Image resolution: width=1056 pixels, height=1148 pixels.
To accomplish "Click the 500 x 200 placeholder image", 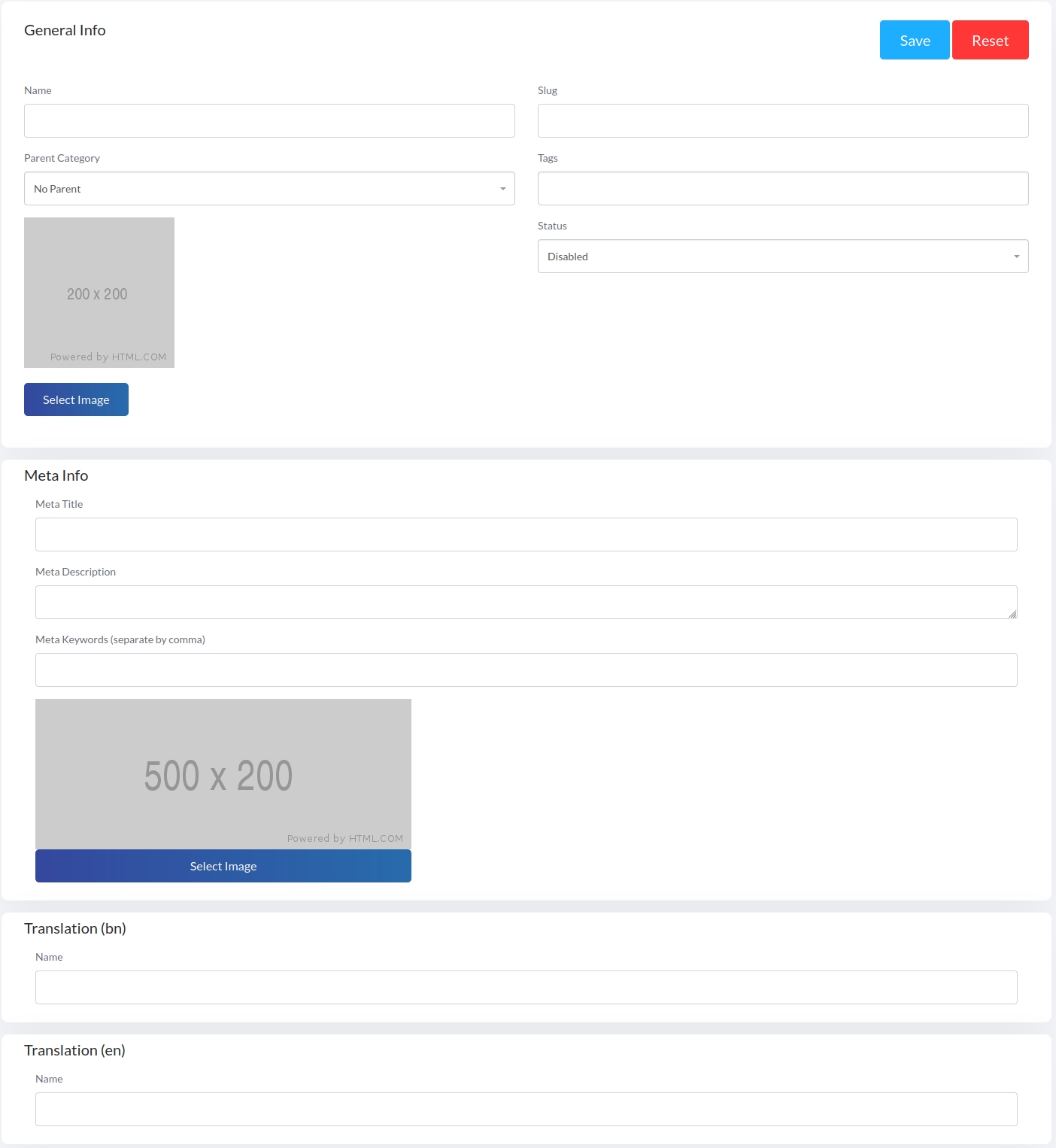I will coord(223,774).
